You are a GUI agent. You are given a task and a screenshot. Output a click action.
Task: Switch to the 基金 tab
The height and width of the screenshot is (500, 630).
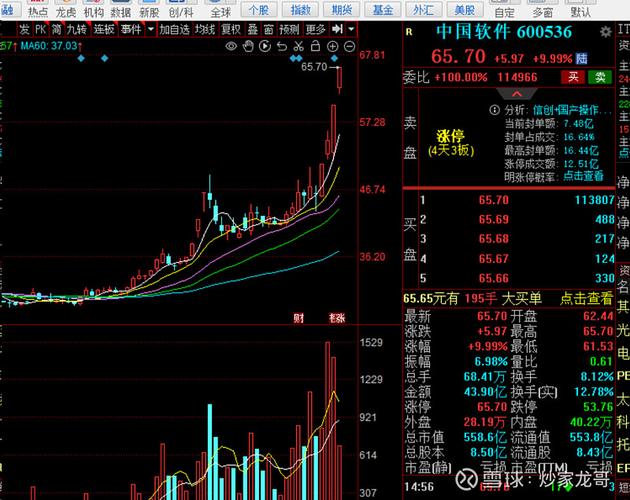tap(382, 10)
